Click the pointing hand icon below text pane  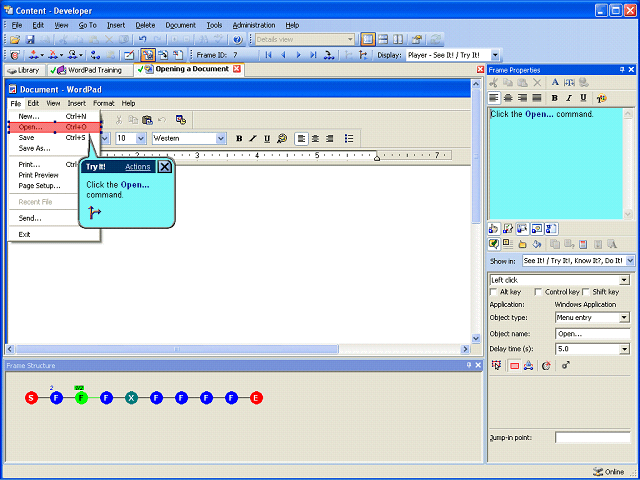493,229
